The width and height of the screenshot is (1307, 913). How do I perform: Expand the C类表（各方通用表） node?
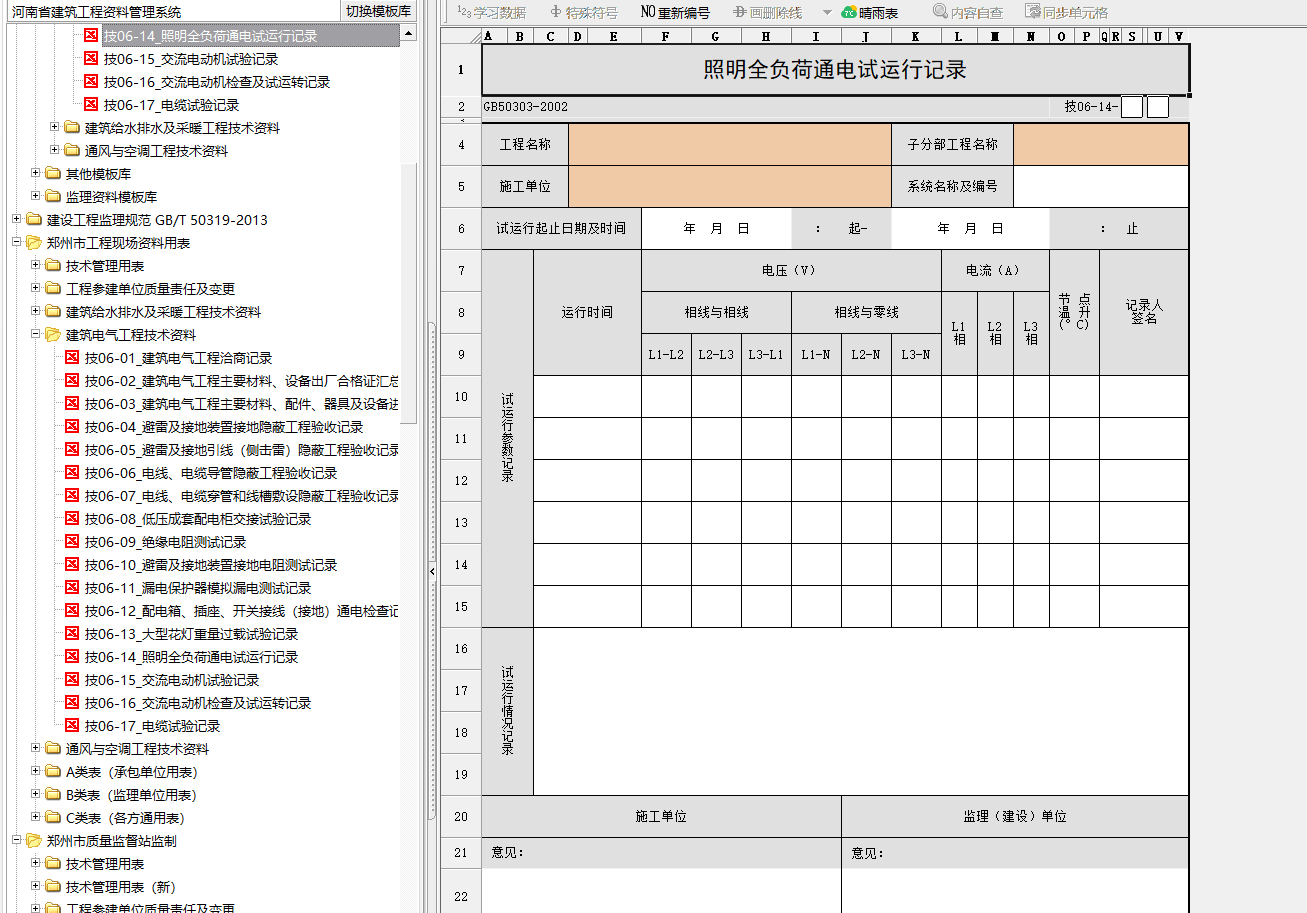(x=35, y=817)
